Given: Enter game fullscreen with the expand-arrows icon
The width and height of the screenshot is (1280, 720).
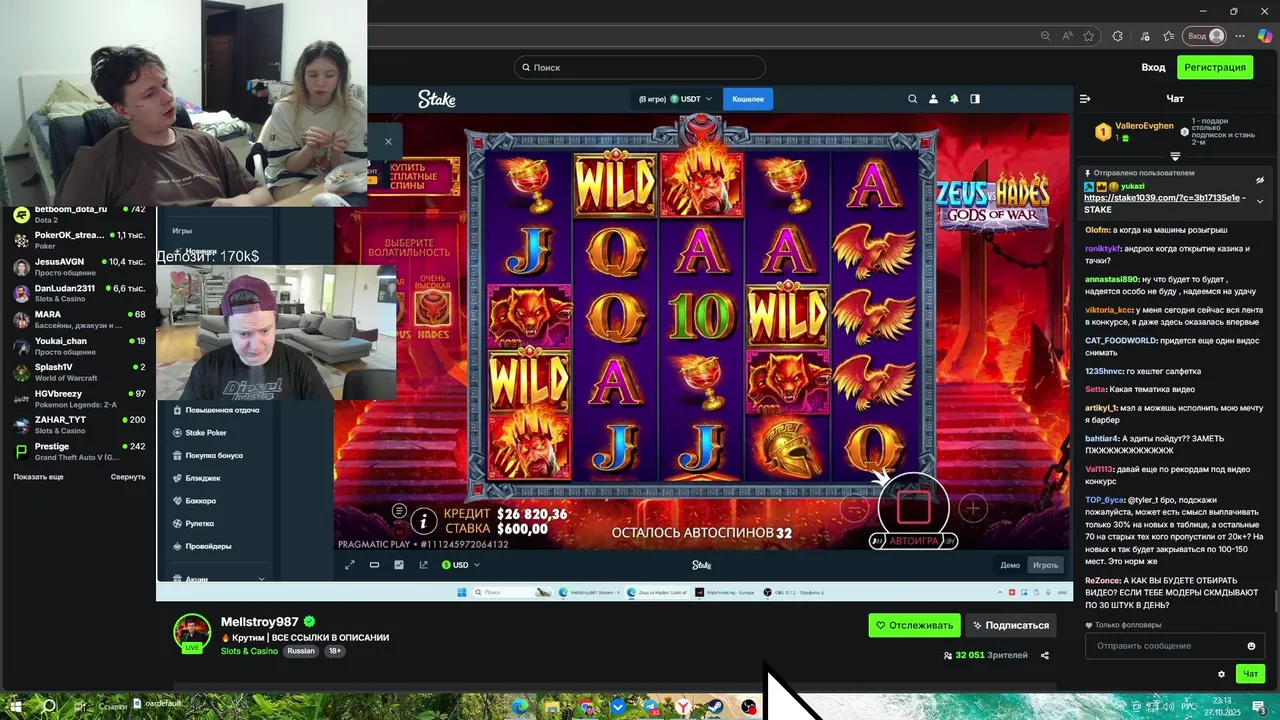Looking at the screenshot, I should click(350, 565).
